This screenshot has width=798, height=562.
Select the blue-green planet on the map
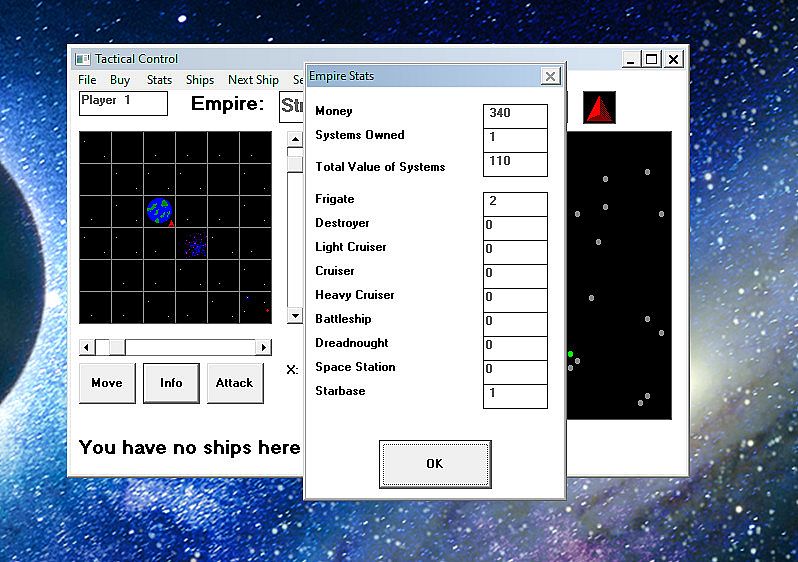(x=159, y=211)
